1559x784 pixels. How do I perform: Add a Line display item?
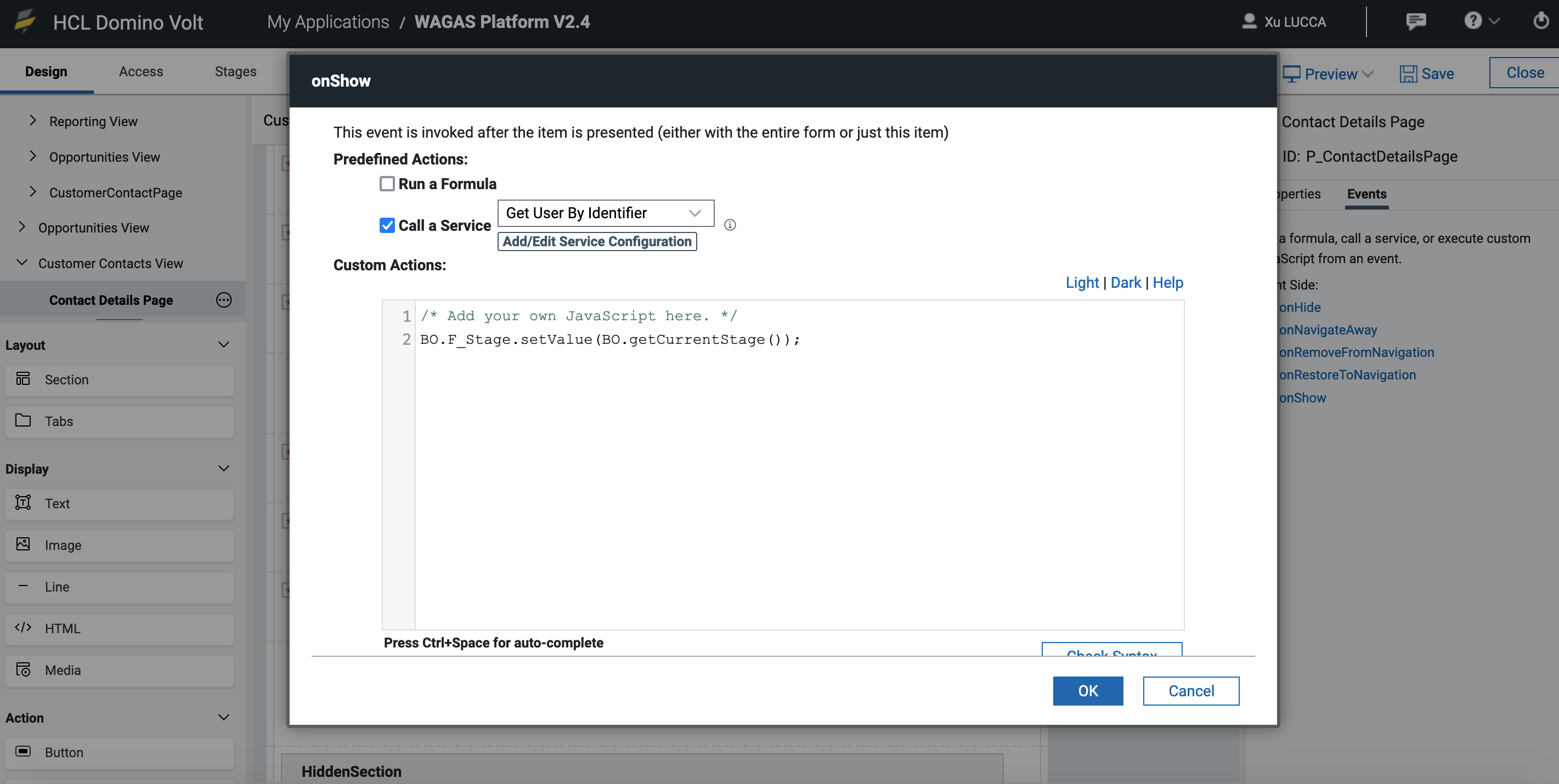[119, 587]
